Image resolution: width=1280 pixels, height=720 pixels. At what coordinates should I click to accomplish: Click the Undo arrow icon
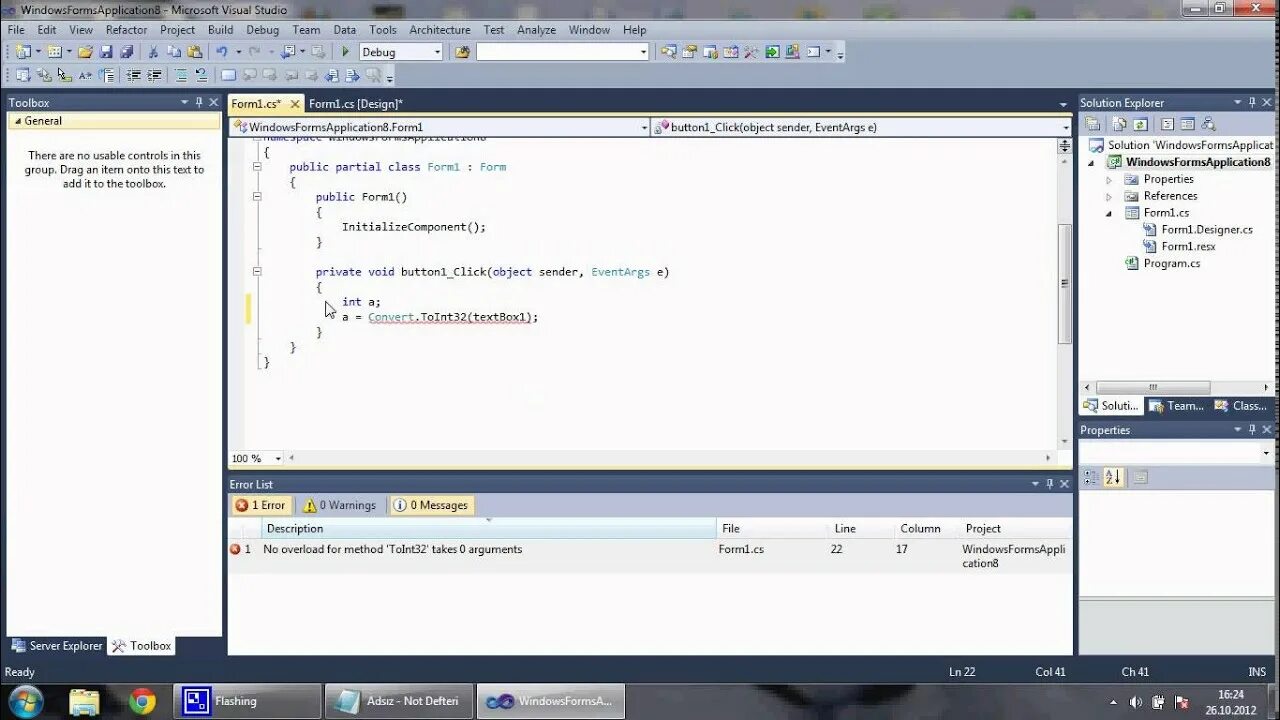click(221, 52)
